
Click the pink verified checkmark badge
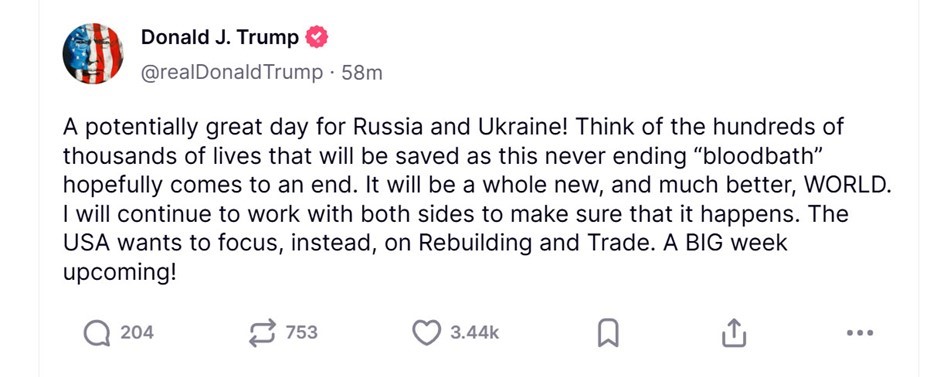click(316, 38)
